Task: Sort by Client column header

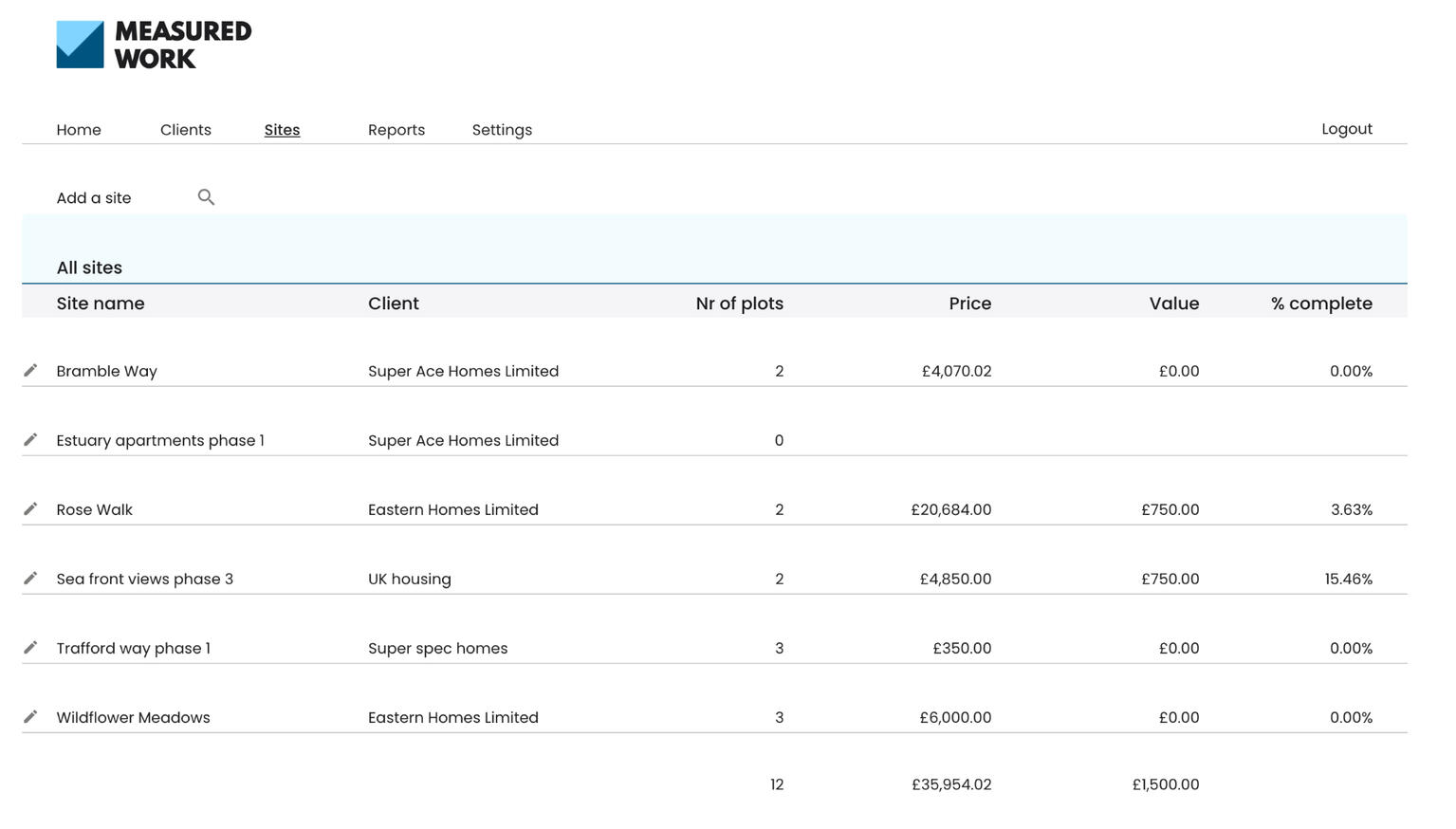Action: click(393, 304)
